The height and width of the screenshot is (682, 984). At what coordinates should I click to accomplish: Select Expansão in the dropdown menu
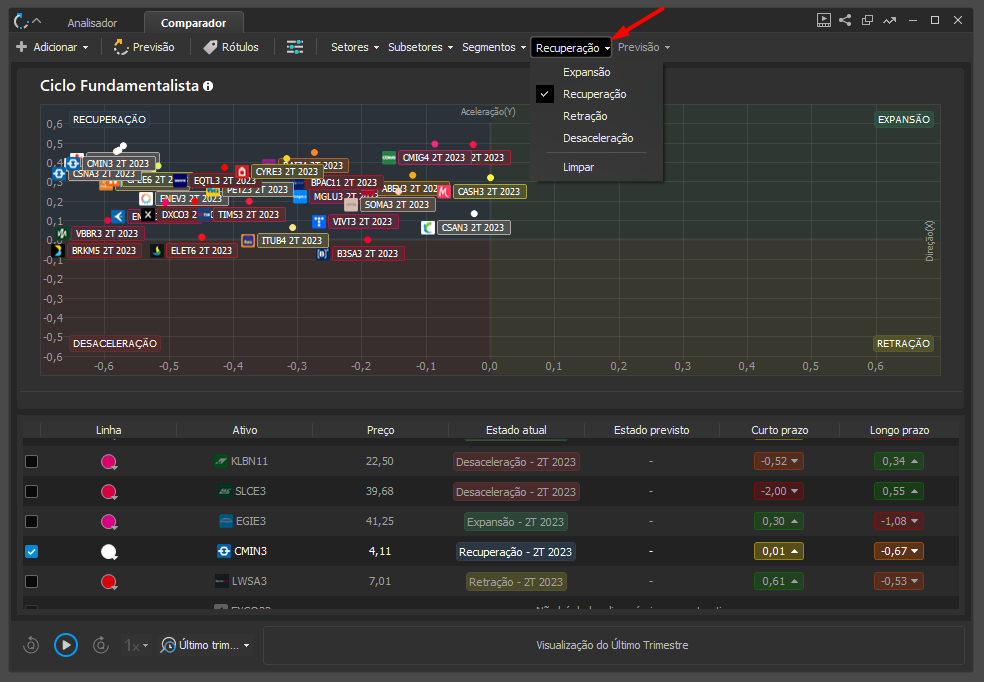click(586, 72)
